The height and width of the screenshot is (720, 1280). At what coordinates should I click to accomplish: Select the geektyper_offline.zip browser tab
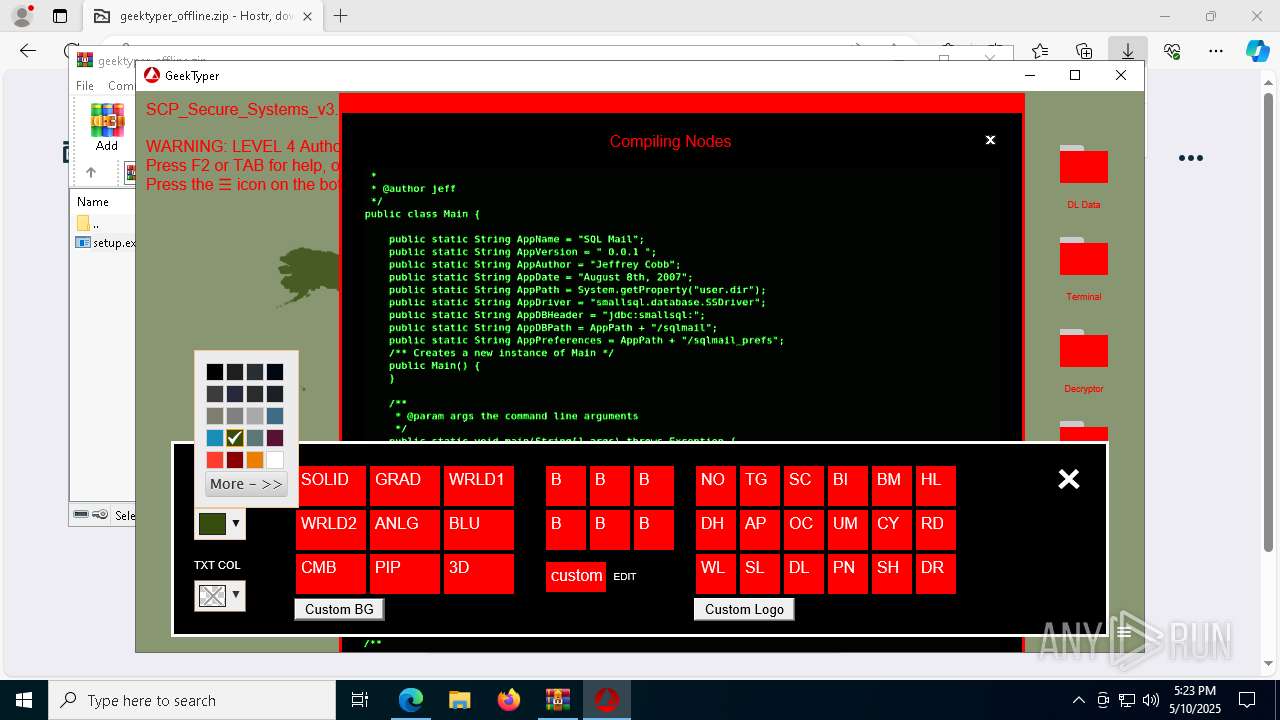(x=202, y=16)
